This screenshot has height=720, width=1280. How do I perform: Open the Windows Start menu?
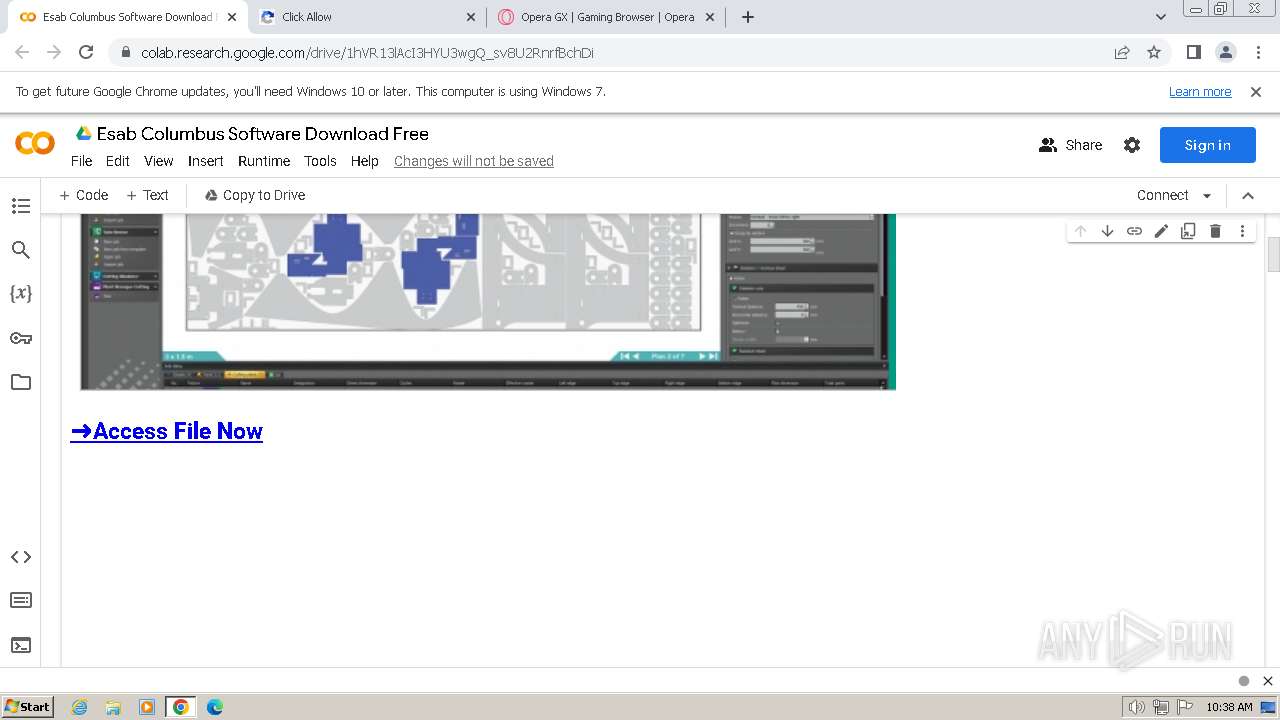click(27, 706)
